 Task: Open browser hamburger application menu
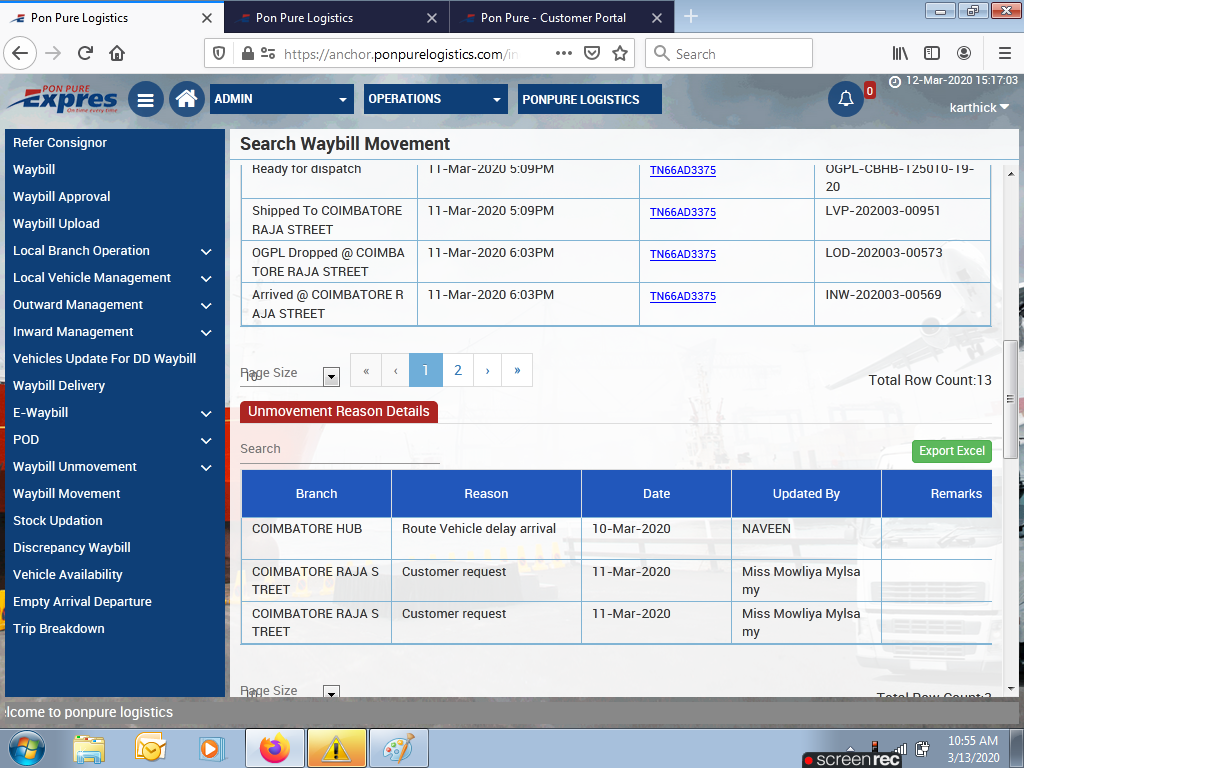coord(1005,54)
